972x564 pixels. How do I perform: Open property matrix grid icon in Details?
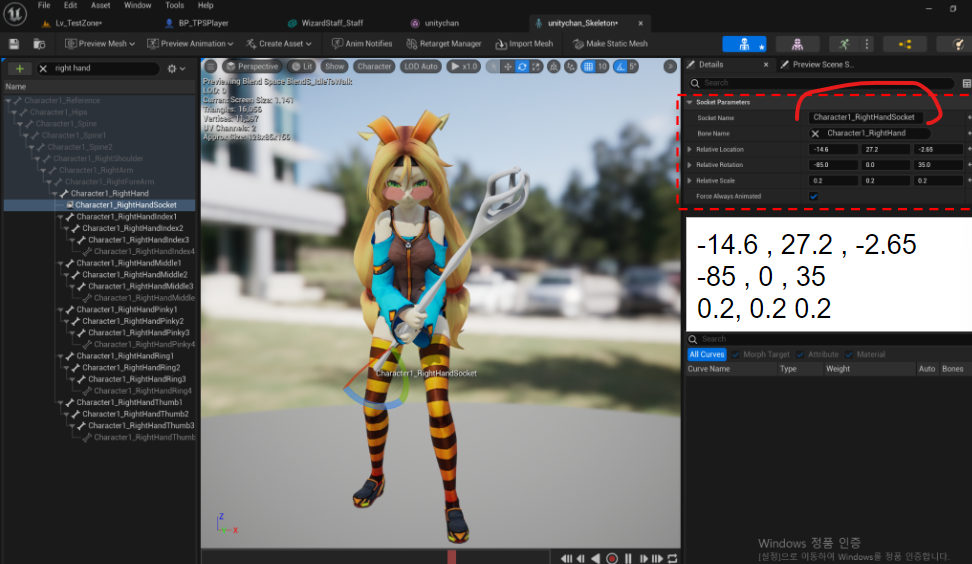coord(966,83)
